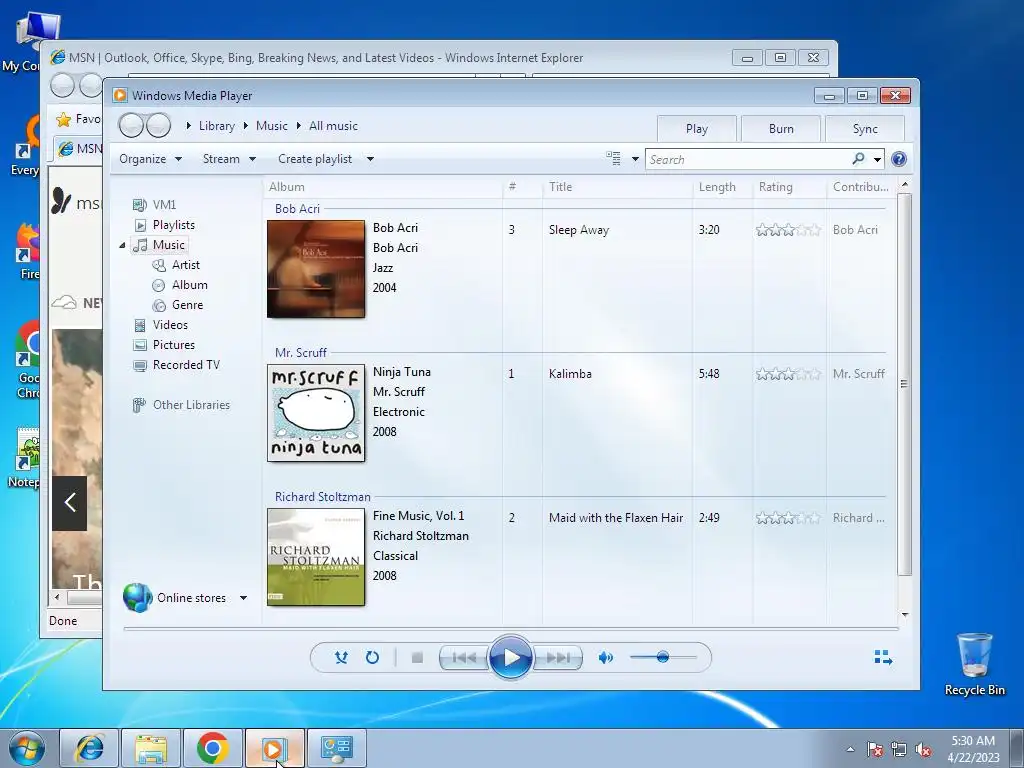Click the Online stores globe icon

[x=138, y=598]
